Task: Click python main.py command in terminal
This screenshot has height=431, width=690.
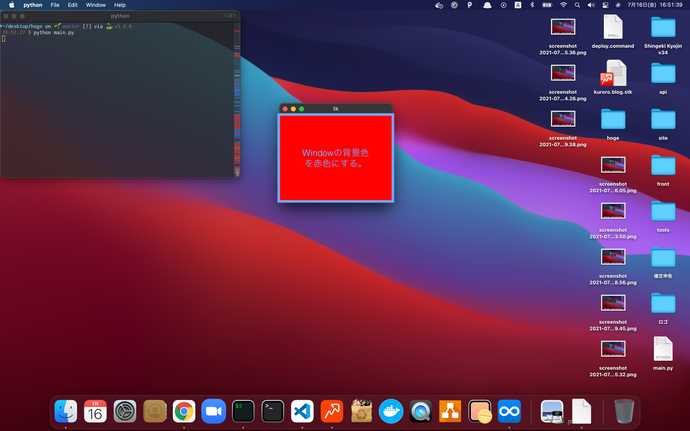Action: point(54,33)
